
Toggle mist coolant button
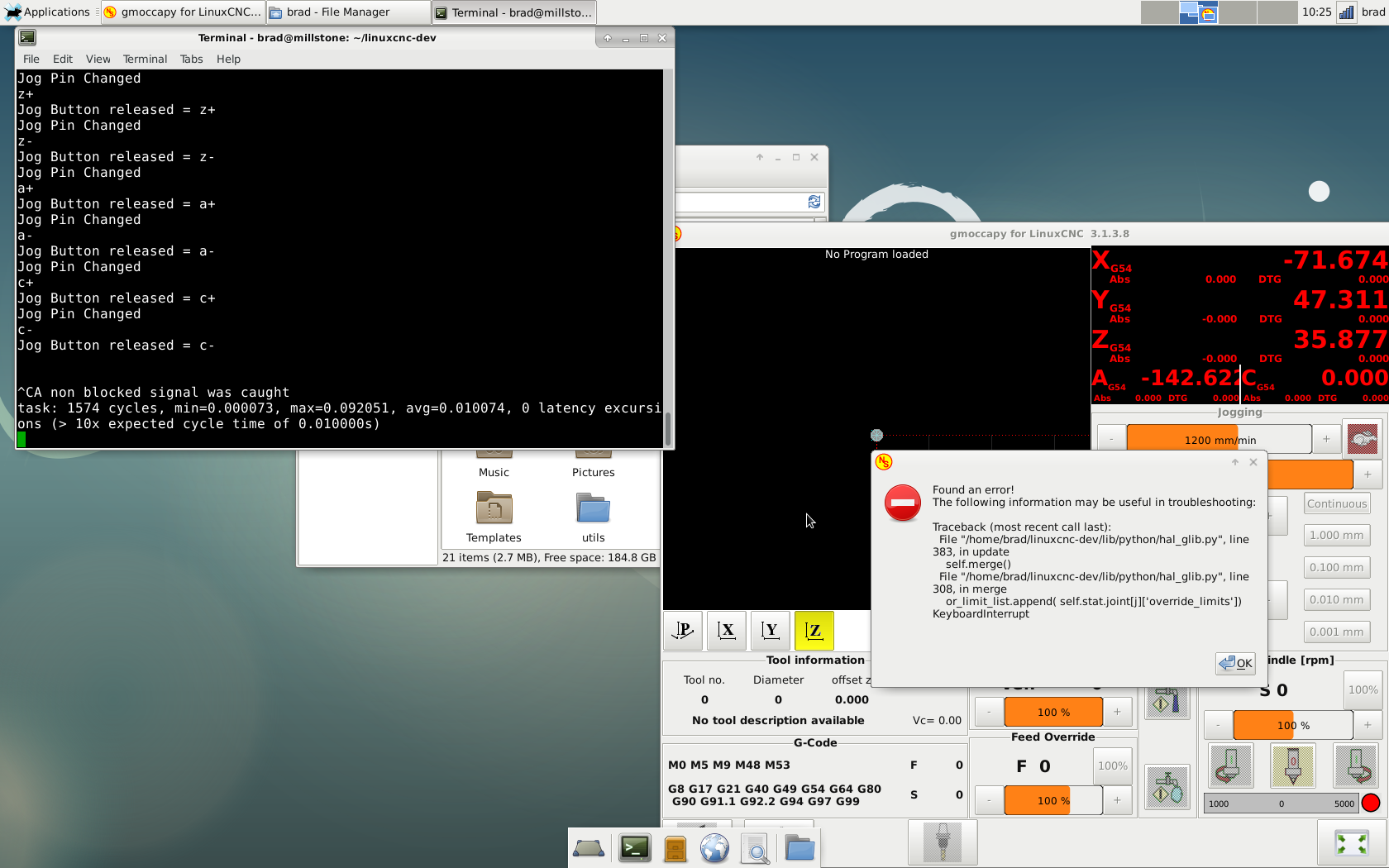(x=1167, y=787)
